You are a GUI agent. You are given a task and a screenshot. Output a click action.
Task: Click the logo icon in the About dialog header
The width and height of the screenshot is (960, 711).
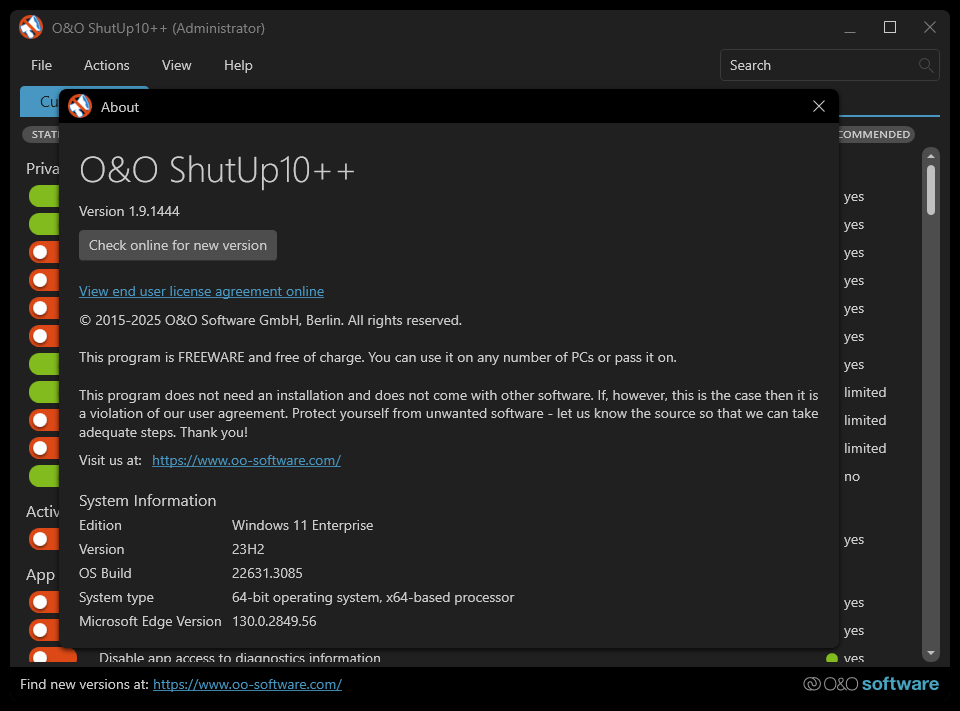coord(80,107)
